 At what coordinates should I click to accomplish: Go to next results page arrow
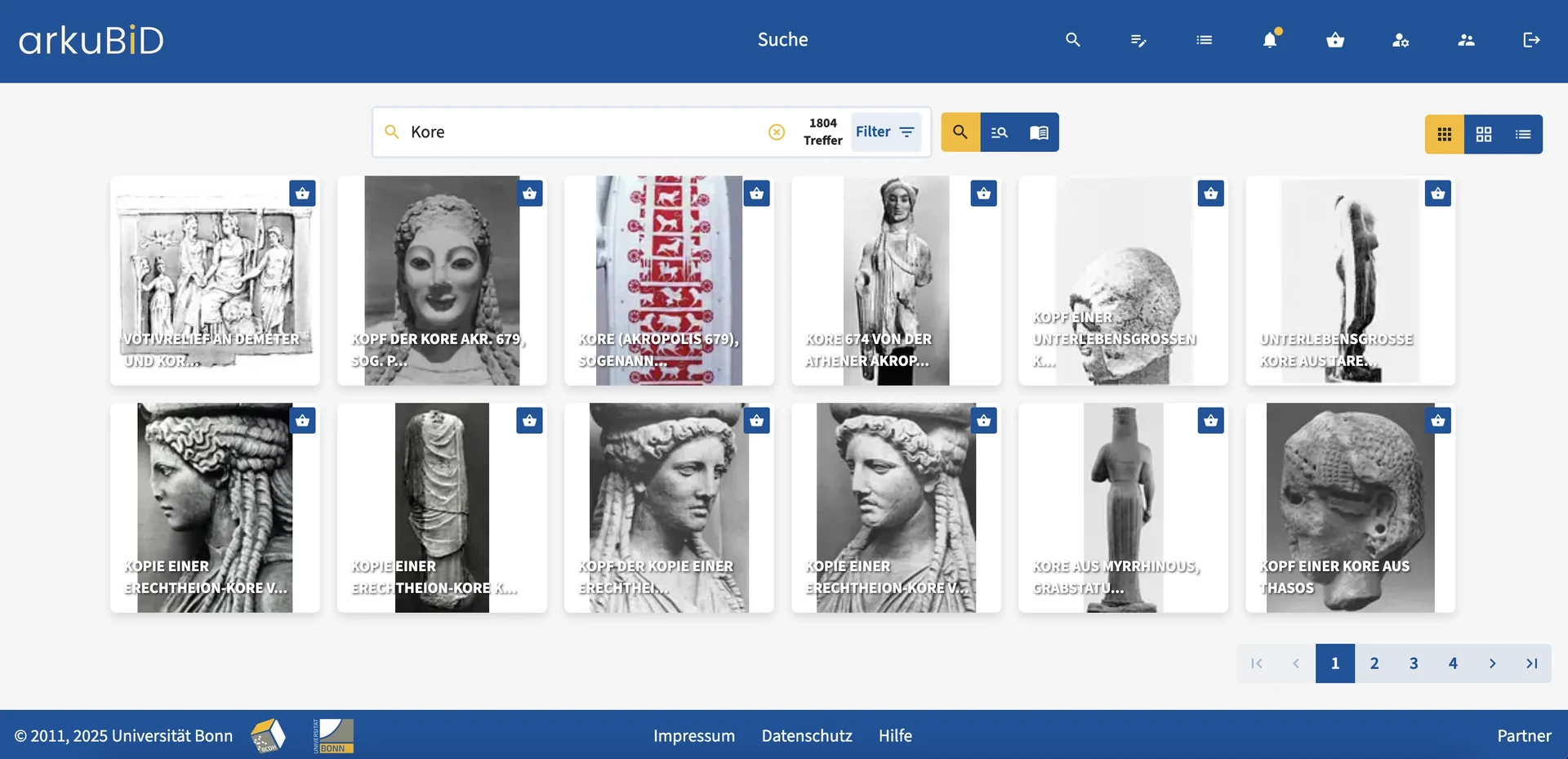tap(1492, 663)
